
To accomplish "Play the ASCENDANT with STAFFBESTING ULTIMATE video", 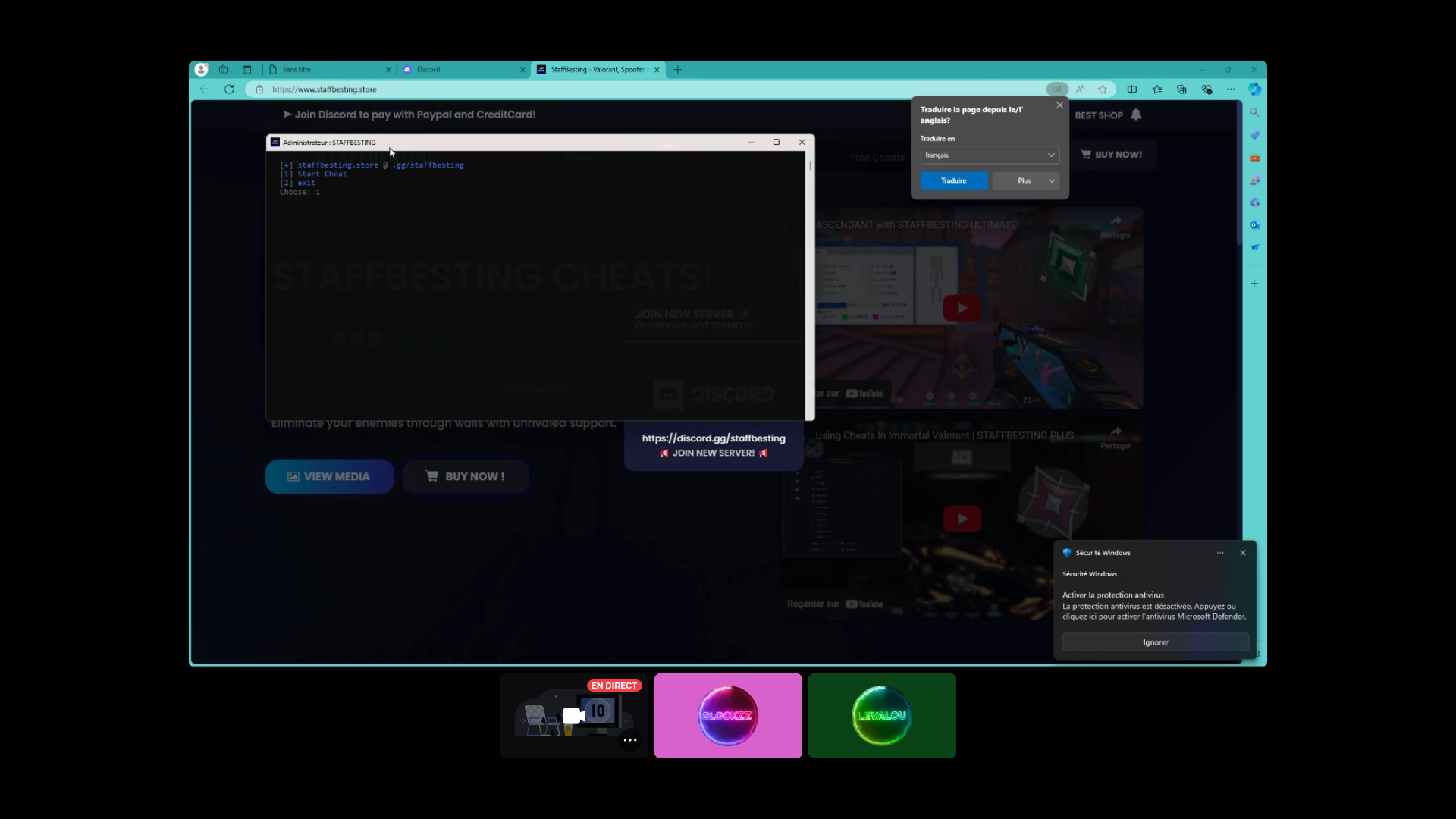I will (962, 308).
